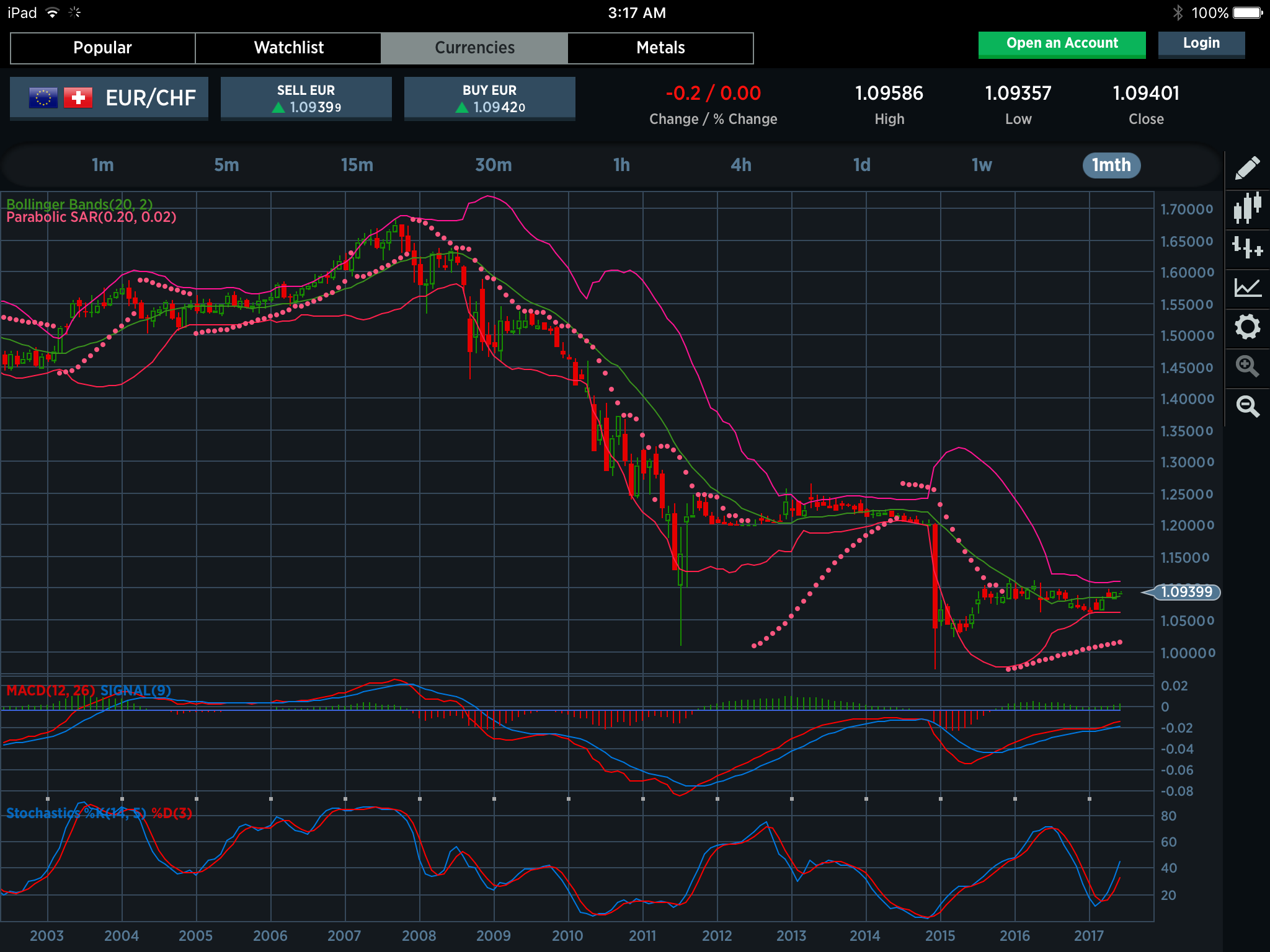Screen dimensions: 1270x952
Task: Tap the Swiss flag icon
Action: [x=78, y=98]
